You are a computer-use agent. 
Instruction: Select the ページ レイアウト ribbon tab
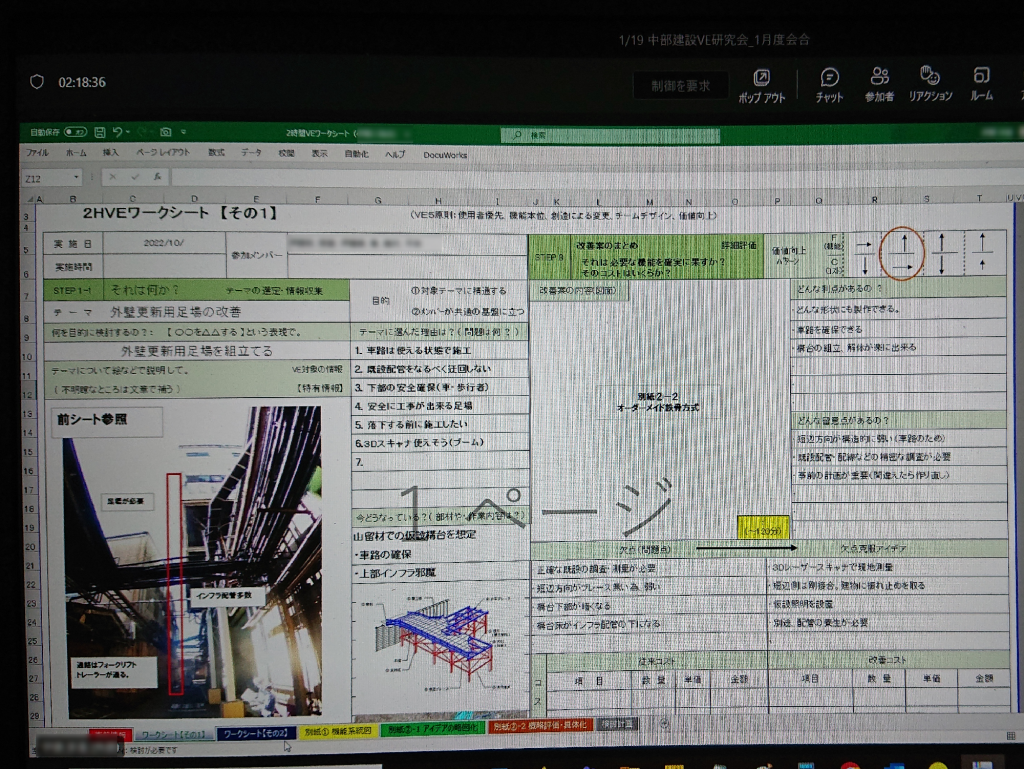click(163, 153)
